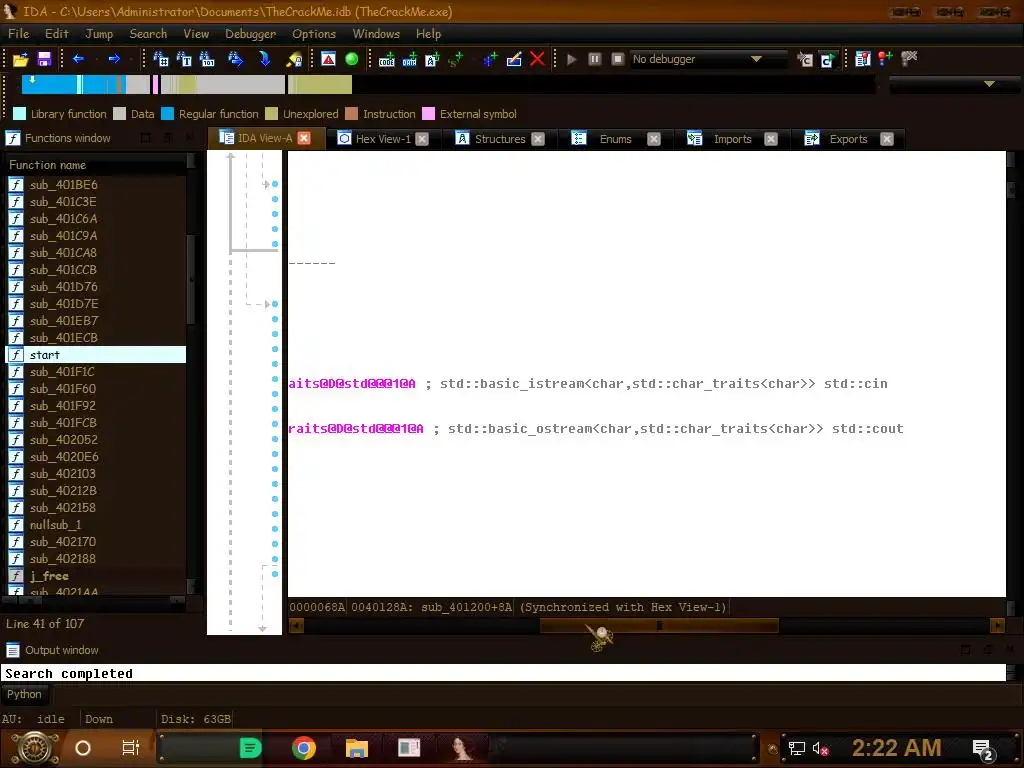The image size is (1024, 768).
Task: Click the Library function cyan swatch
Action: point(20,114)
